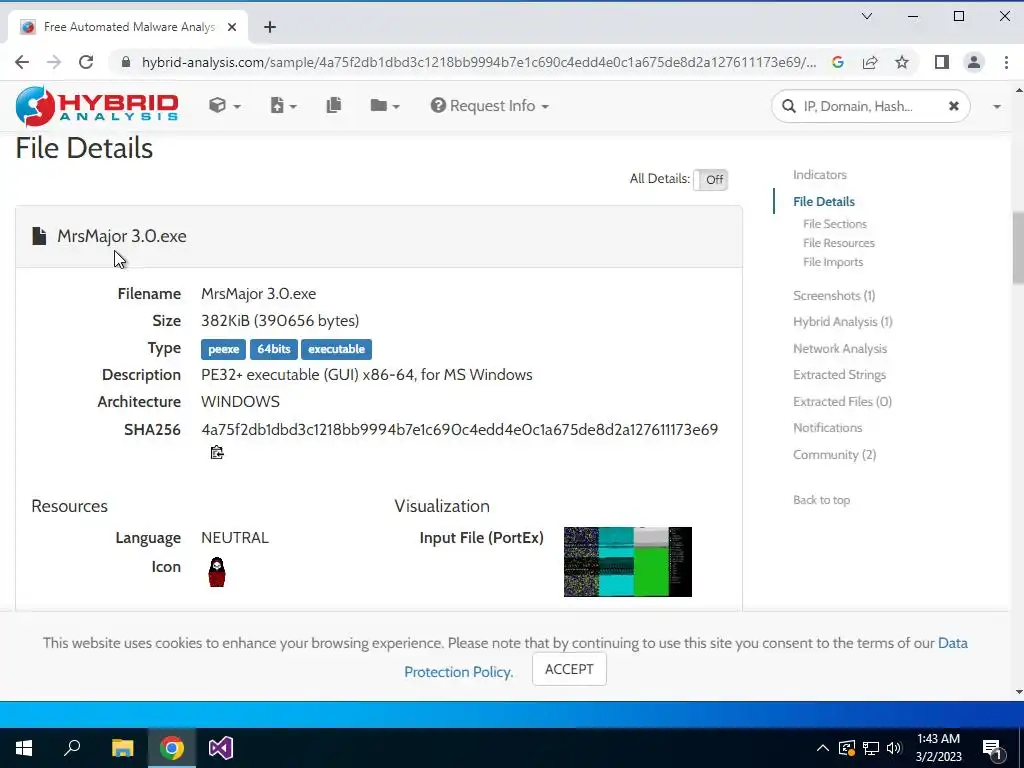Open the network icon in tray
Image resolution: width=1024 pixels, height=768 pixels.
point(871,748)
